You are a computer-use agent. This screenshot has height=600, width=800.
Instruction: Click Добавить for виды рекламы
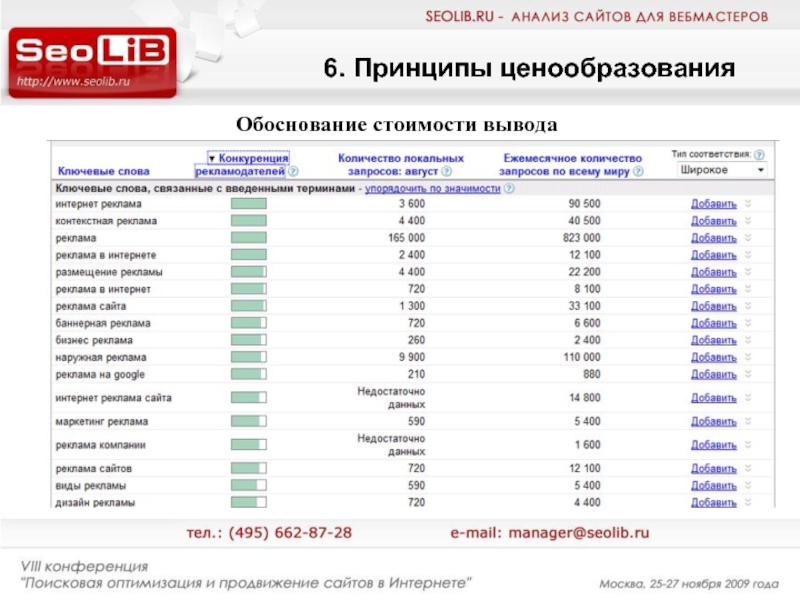pyautogui.click(x=714, y=486)
